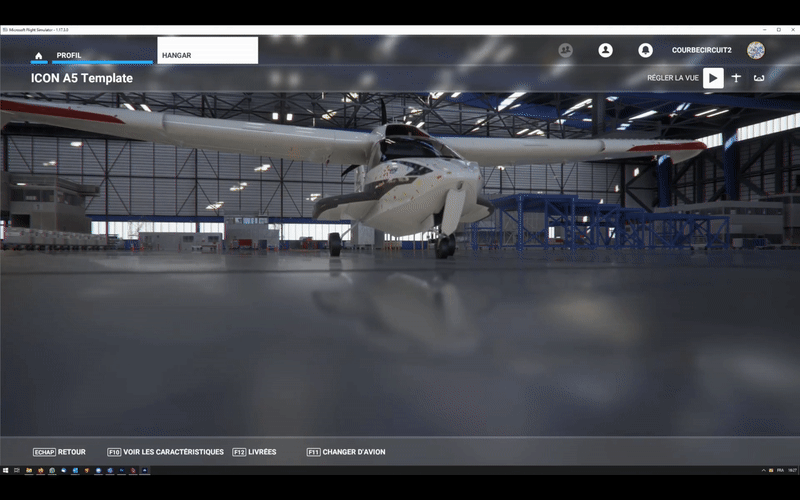The height and width of the screenshot is (500, 800).
Task: Switch to the cockpit interior view icon
Action: point(759,78)
